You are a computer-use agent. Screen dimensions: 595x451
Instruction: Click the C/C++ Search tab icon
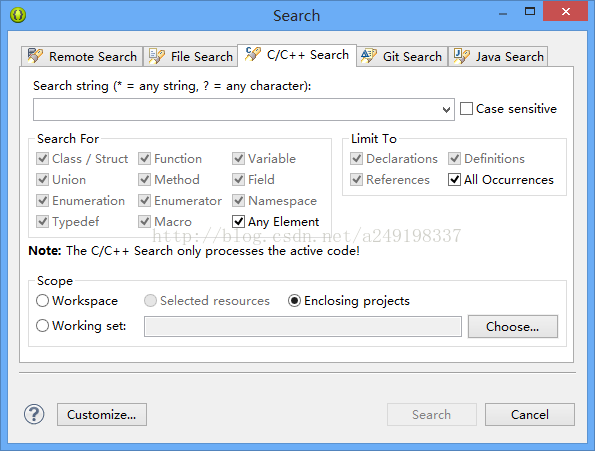coord(253,54)
